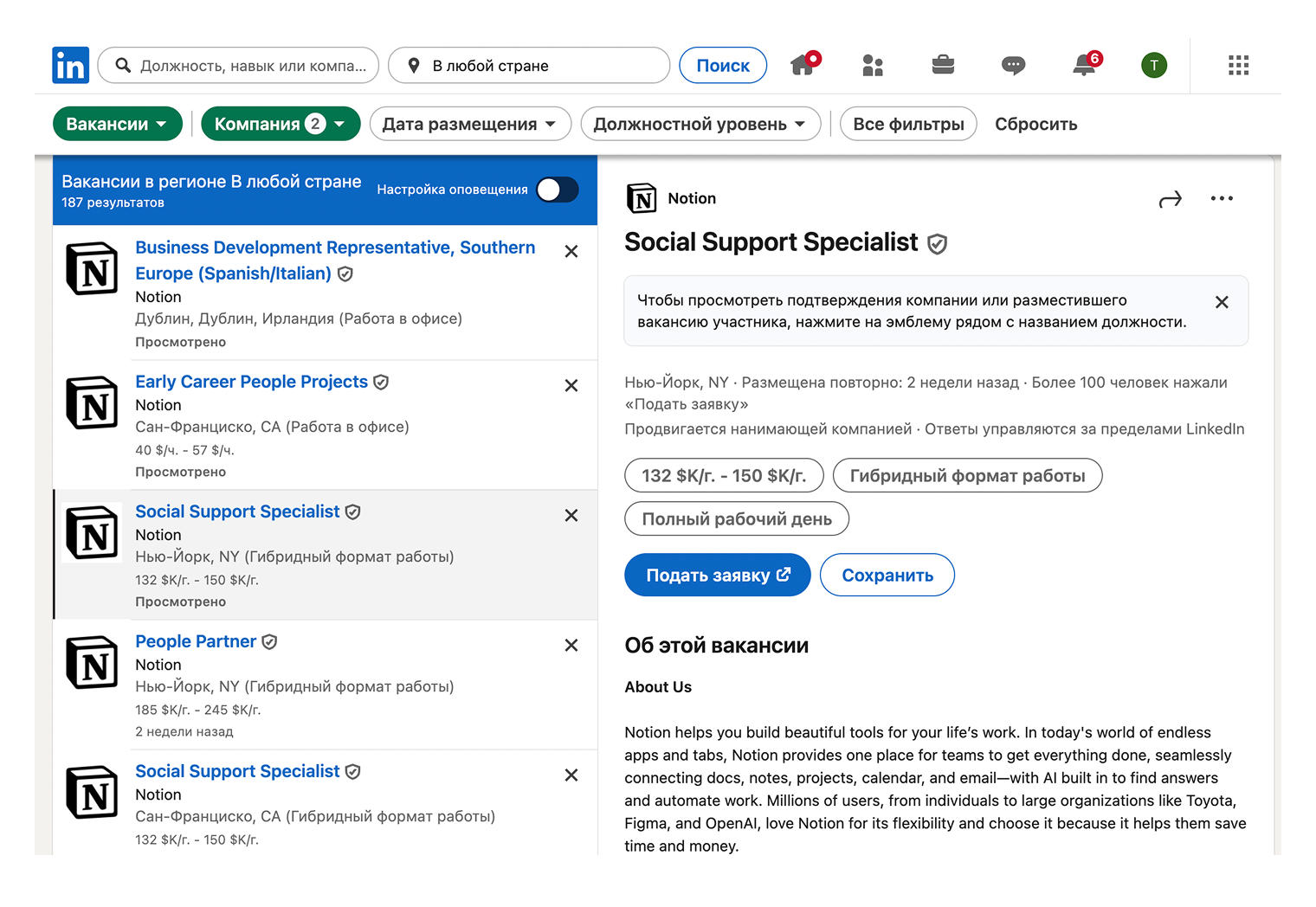Open the notifications bell icon
The height and width of the screenshot is (907, 1316).
tap(1084, 65)
